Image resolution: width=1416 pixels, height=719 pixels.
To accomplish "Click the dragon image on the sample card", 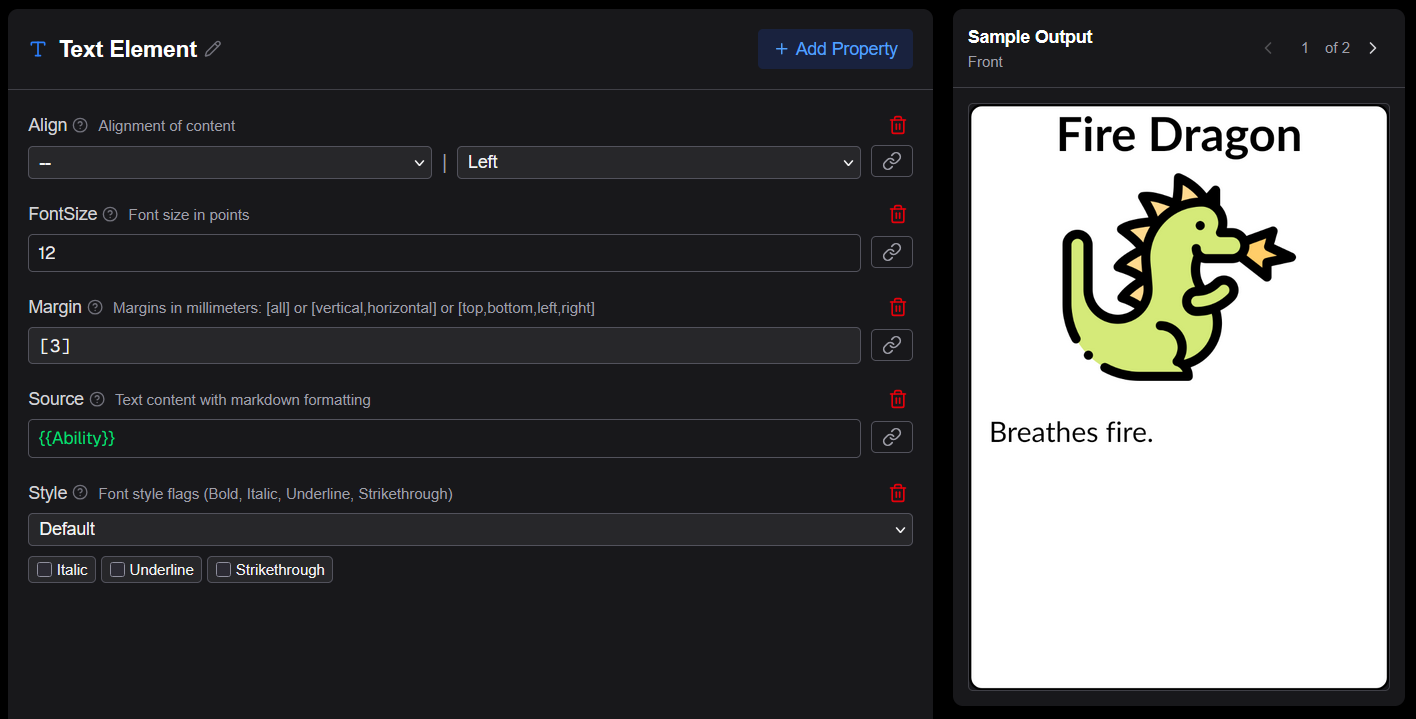I will [1179, 277].
